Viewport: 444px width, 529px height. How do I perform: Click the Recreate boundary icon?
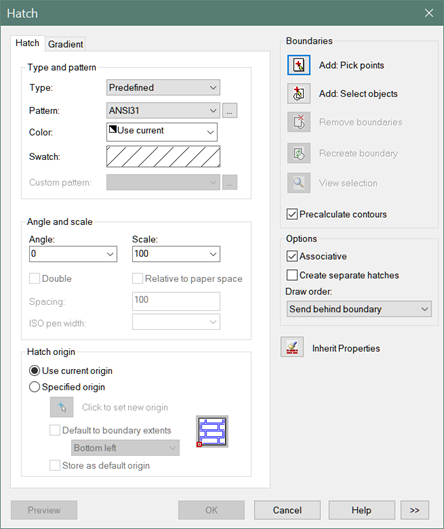(299, 153)
